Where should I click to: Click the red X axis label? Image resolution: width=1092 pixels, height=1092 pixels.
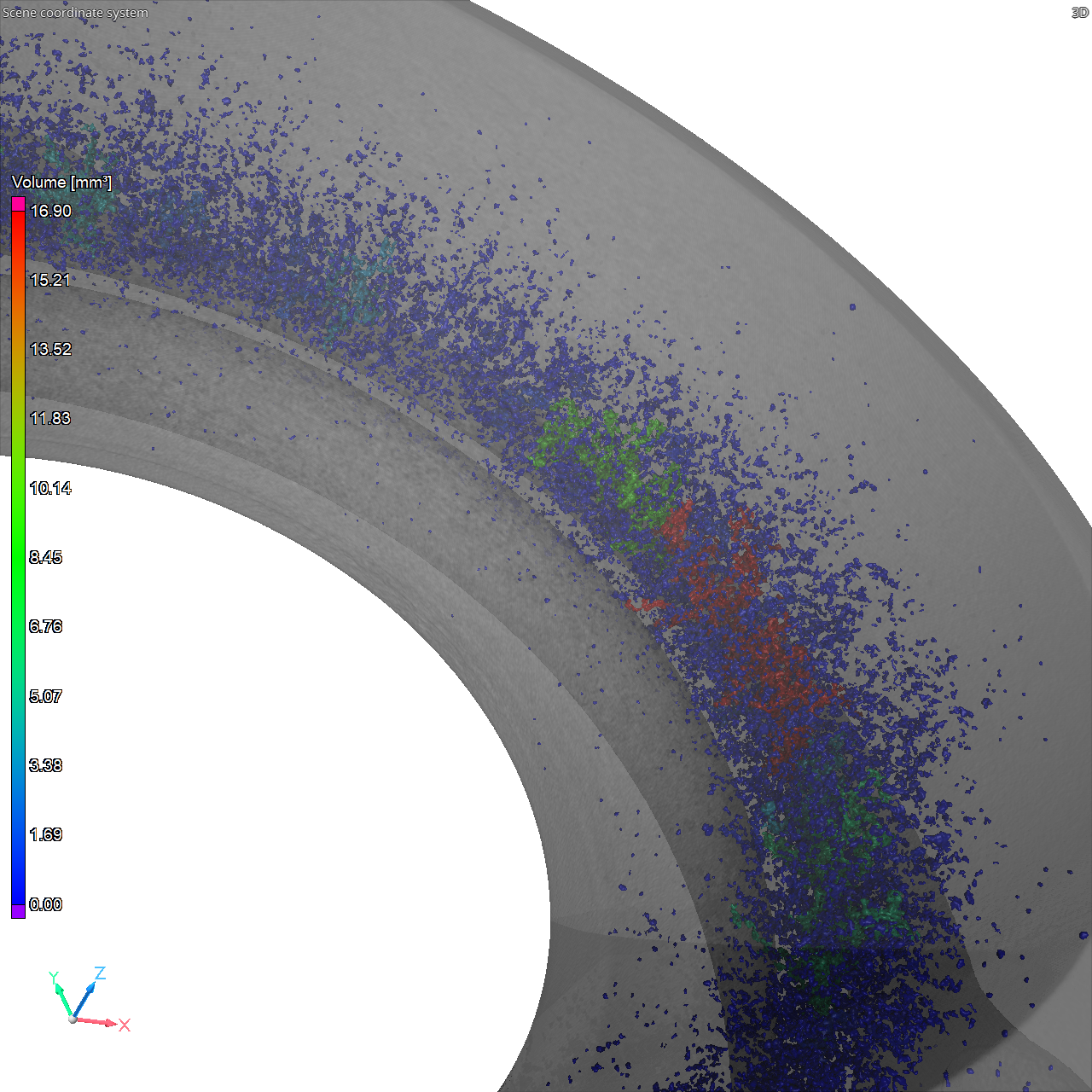pos(125,1025)
